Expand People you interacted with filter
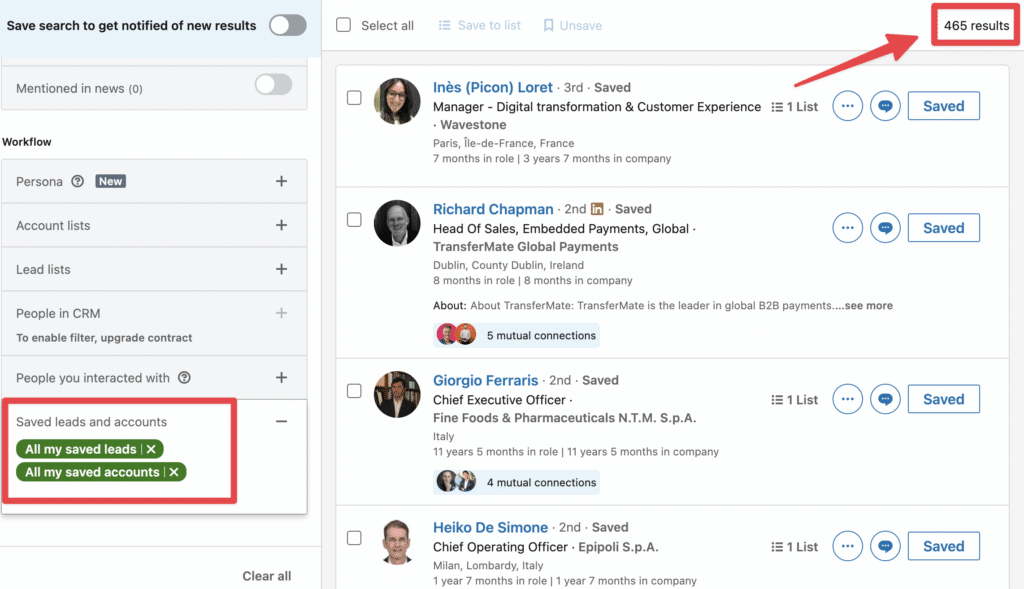The width and height of the screenshot is (1024, 589). point(281,377)
